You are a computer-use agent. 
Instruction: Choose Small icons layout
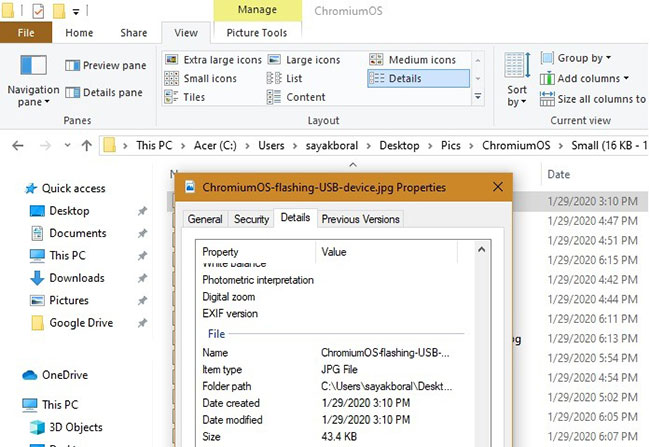point(201,78)
